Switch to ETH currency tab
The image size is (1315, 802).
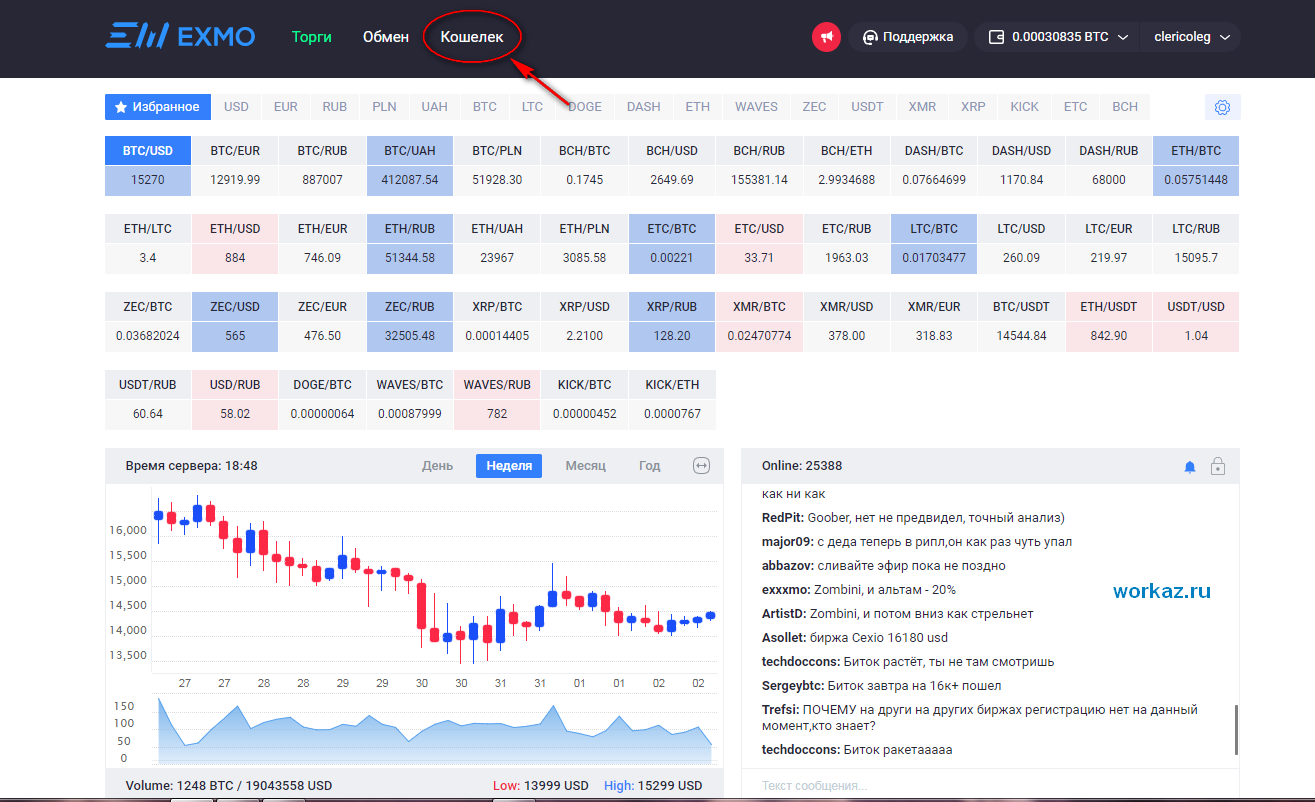coord(698,107)
